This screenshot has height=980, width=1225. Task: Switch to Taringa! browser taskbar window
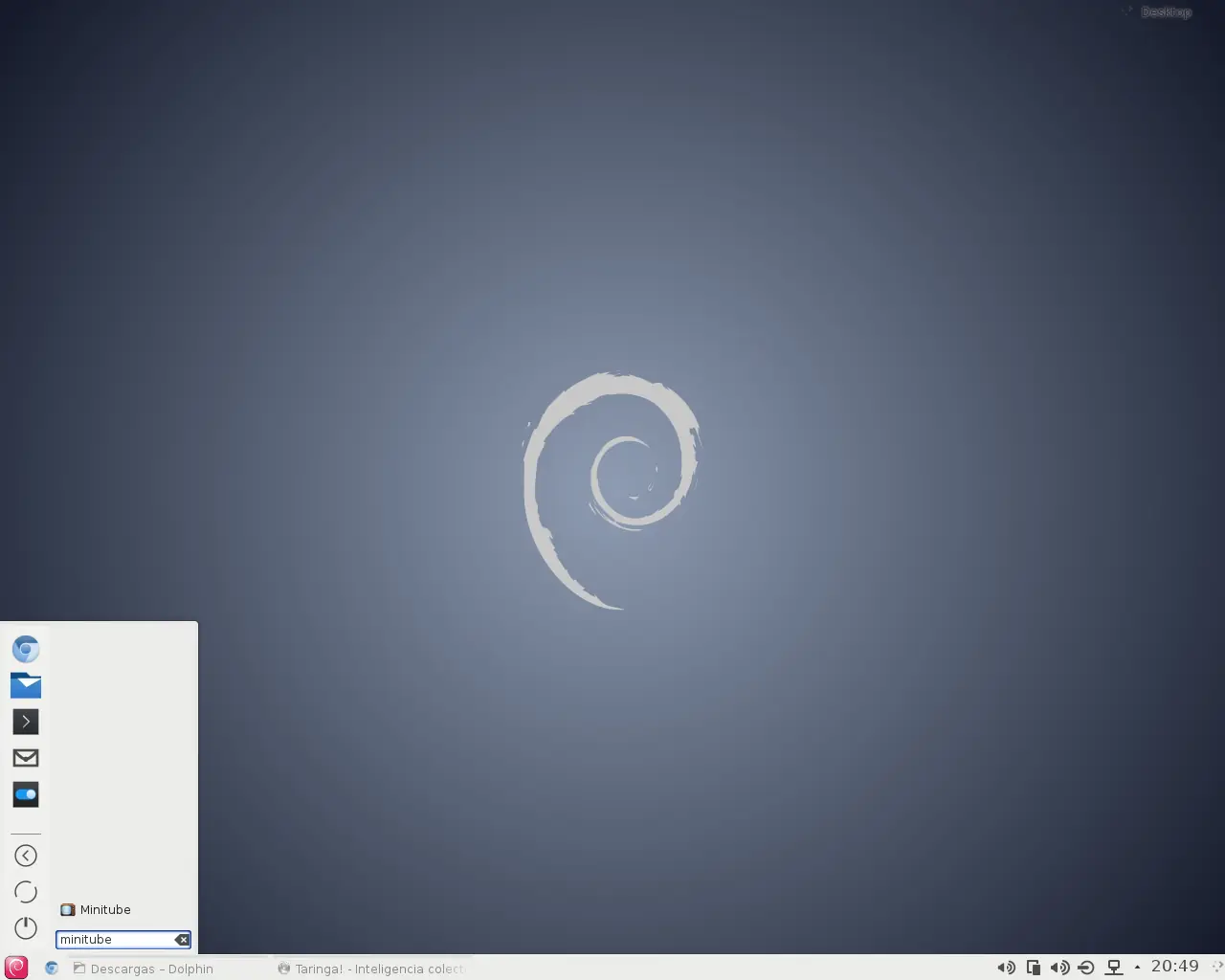coord(371,969)
